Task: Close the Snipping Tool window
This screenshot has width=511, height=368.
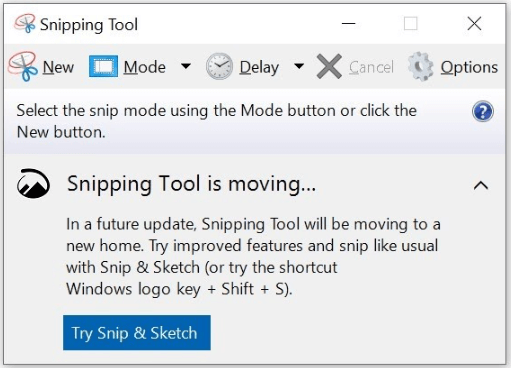Action: click(474, 24)
